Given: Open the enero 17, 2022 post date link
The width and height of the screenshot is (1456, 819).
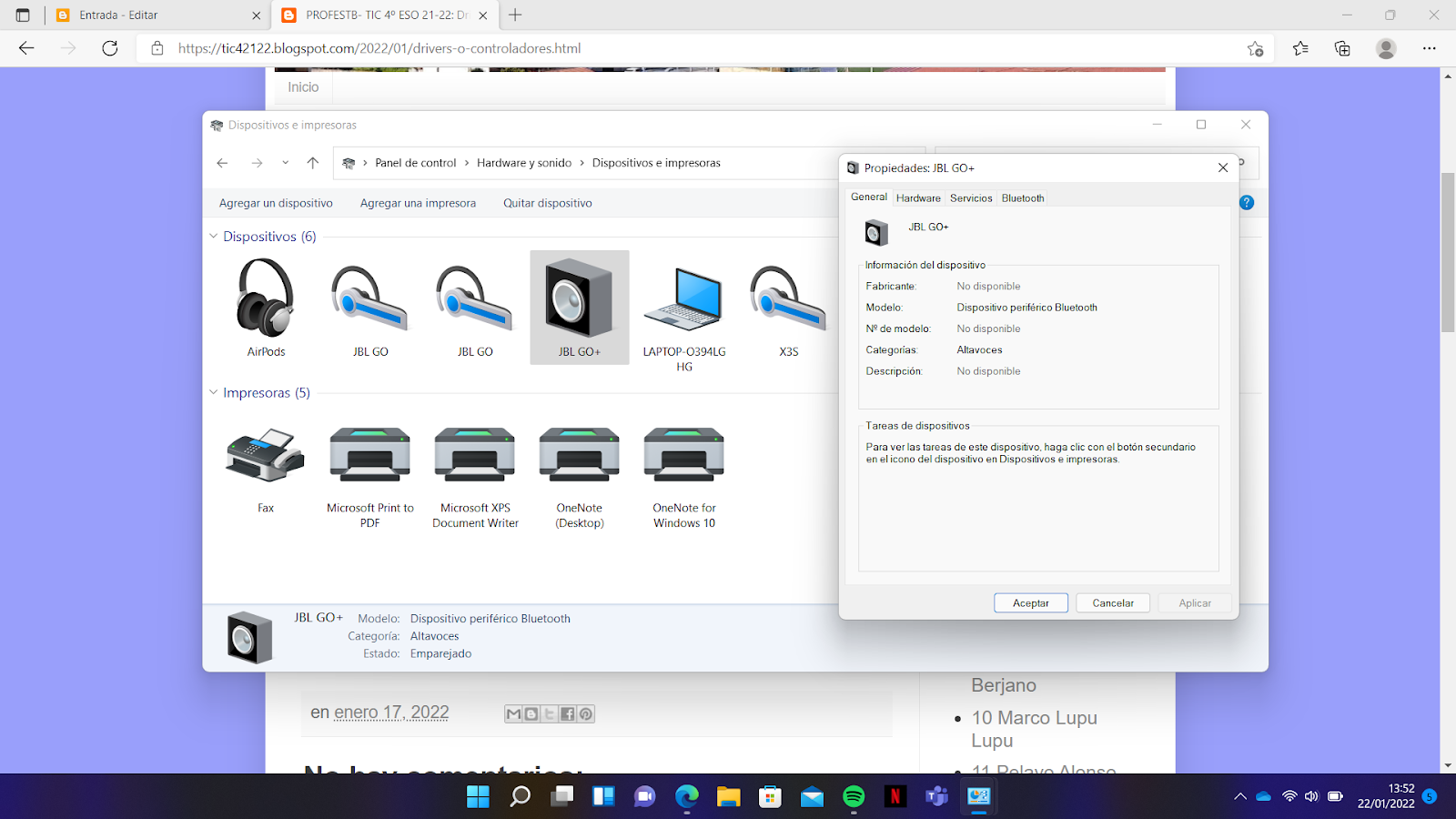Looking at the screenshot, I should (x=391, y=713).
